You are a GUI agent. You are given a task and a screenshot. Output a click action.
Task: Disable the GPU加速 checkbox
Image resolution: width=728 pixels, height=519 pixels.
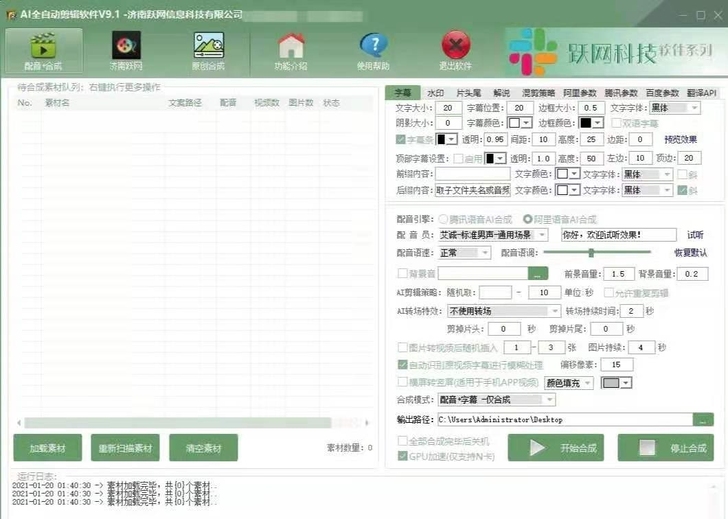tap(403, 456)
